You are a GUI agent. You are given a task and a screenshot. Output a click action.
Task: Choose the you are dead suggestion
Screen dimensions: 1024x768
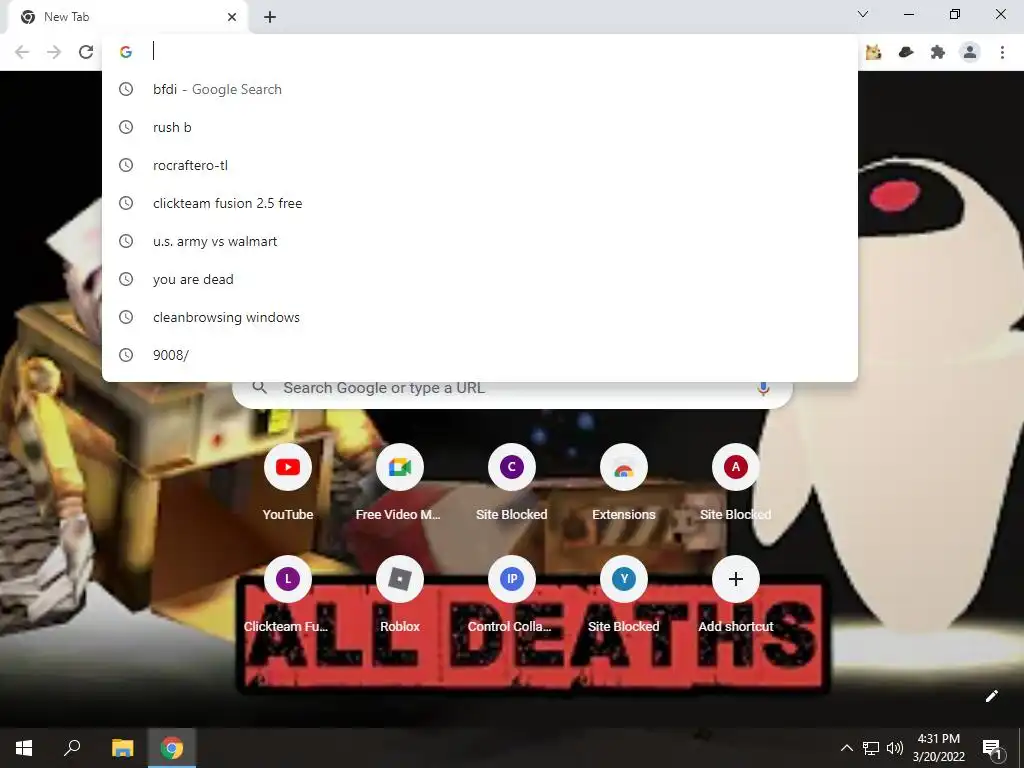[x=480, y=280]
